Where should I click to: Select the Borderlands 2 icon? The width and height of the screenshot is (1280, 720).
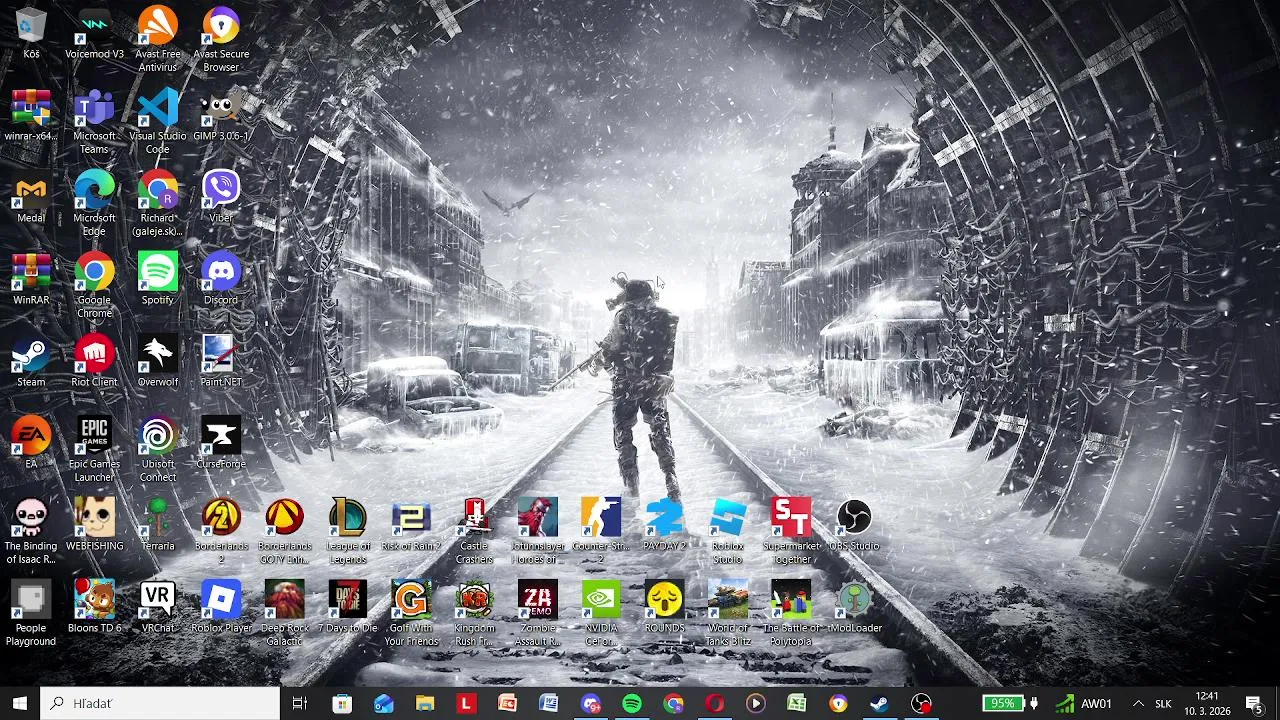pos(221,531)
